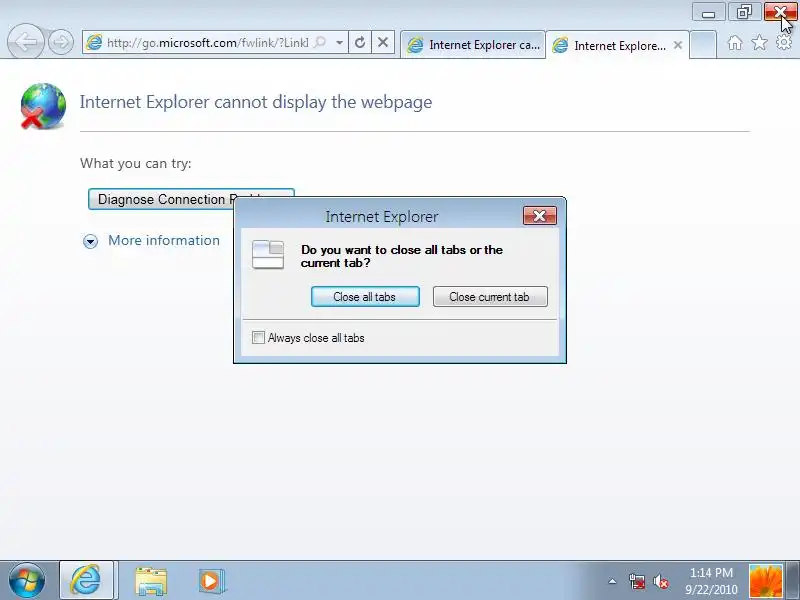The height and width of the screenshot is (600, 800).
Task: Click the muted volume tray icon
Action: (661, 581)
